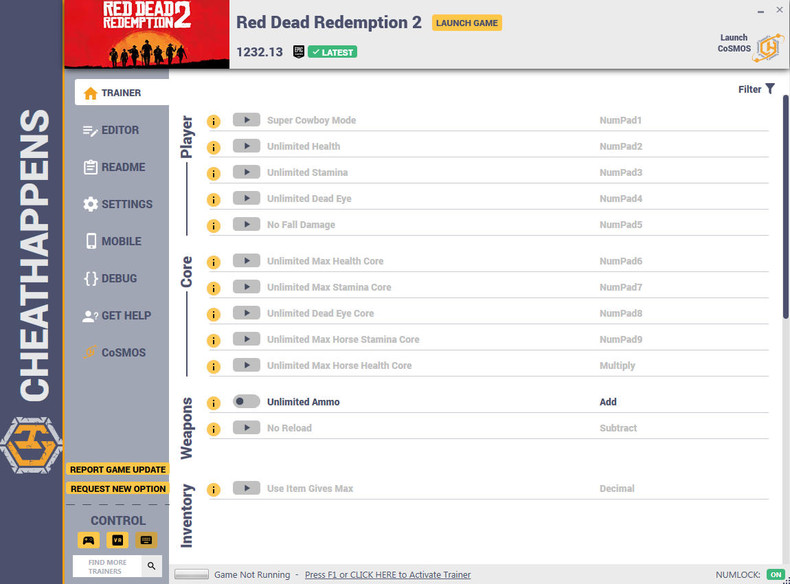Click the game status progress bar
Image resolution: width=790 pixels, height=584 pixels.
[x=191, y=574]
